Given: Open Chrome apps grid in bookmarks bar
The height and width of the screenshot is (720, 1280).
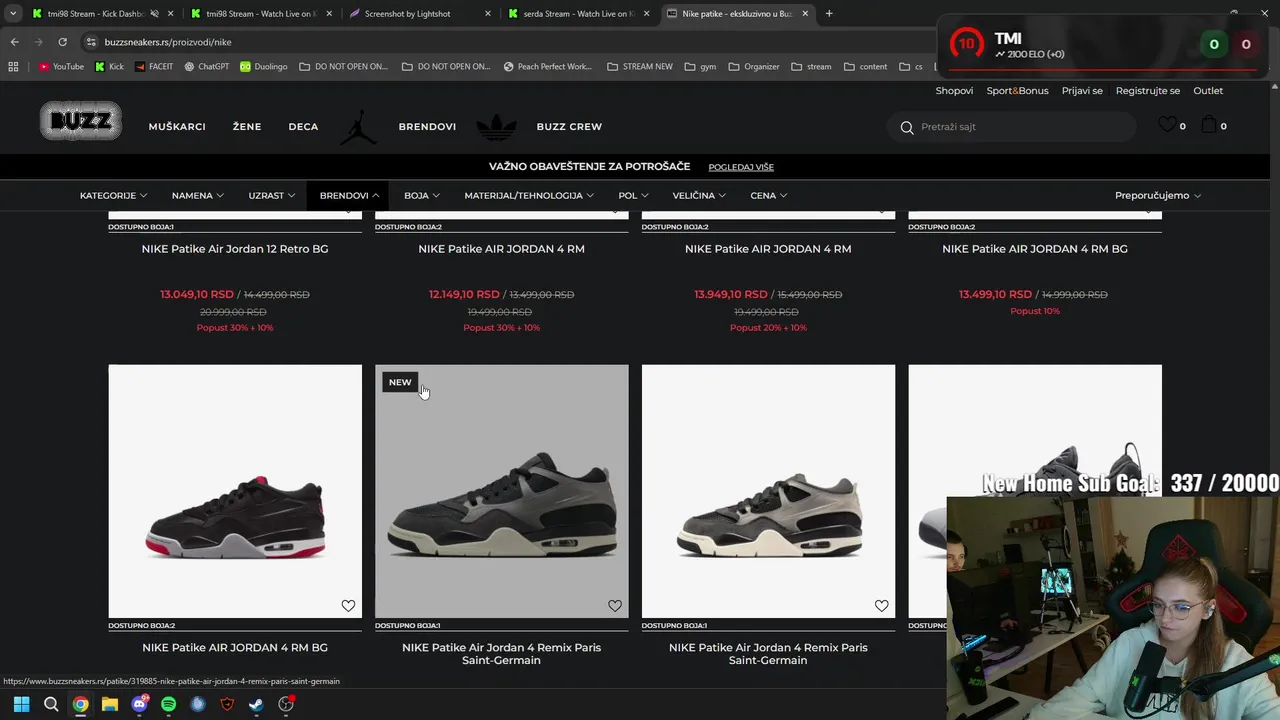Looking at the screenshot, I should [13, 67].
